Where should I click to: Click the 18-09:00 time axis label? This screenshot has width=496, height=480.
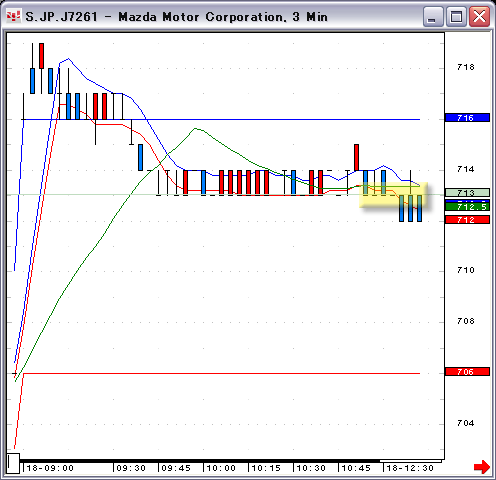(x=50, y=468)
